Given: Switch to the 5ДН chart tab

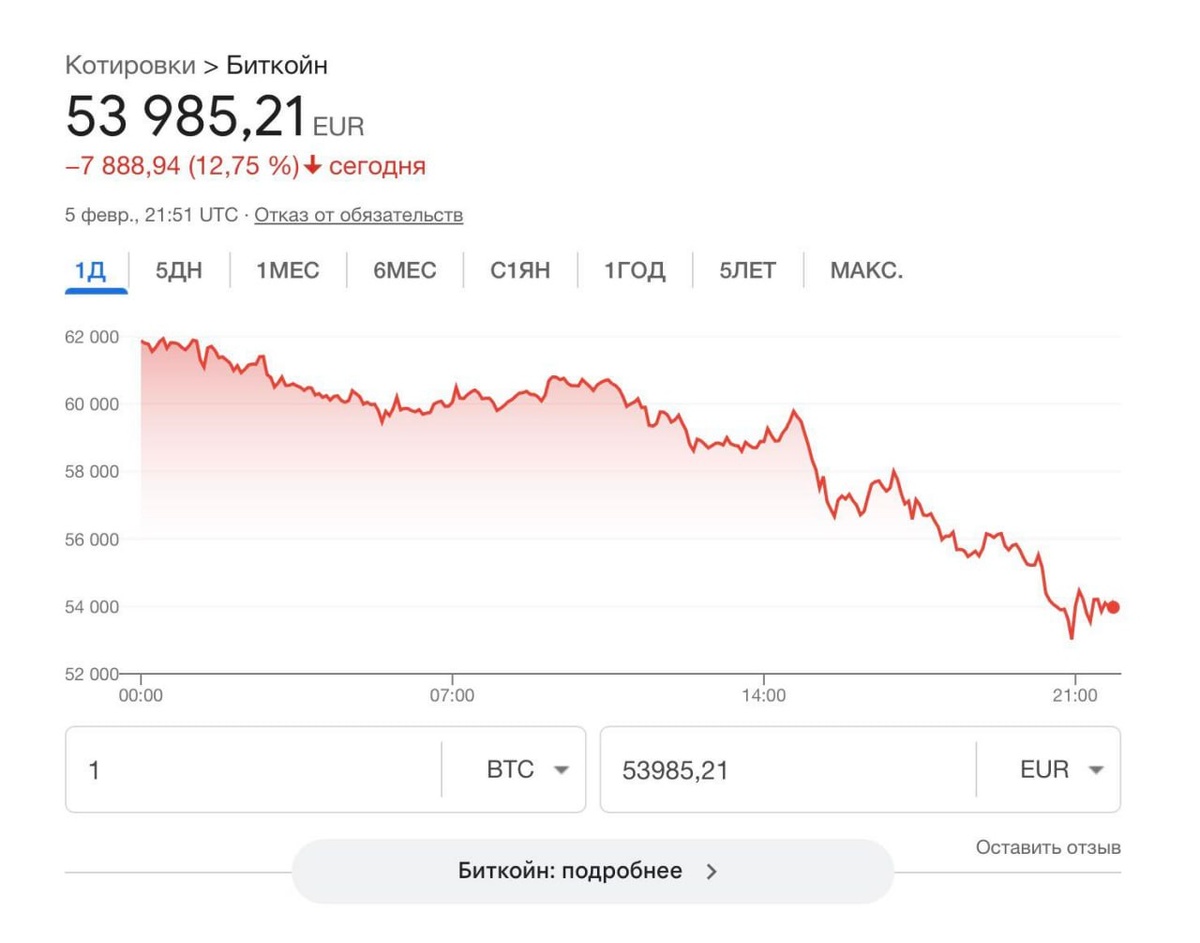Looking at the screenshot, I should [179, 270].
